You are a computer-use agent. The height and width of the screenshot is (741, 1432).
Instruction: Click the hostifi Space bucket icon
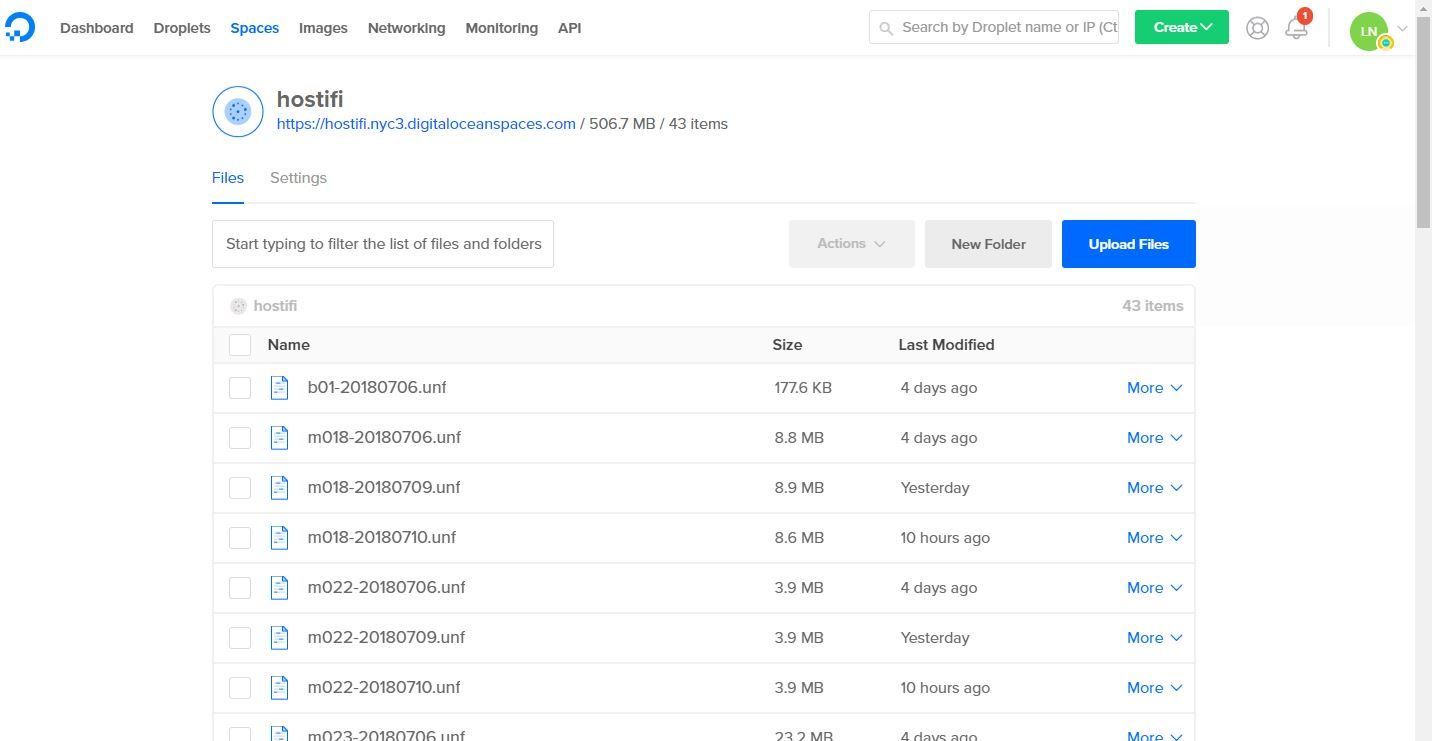click(237, 110)
